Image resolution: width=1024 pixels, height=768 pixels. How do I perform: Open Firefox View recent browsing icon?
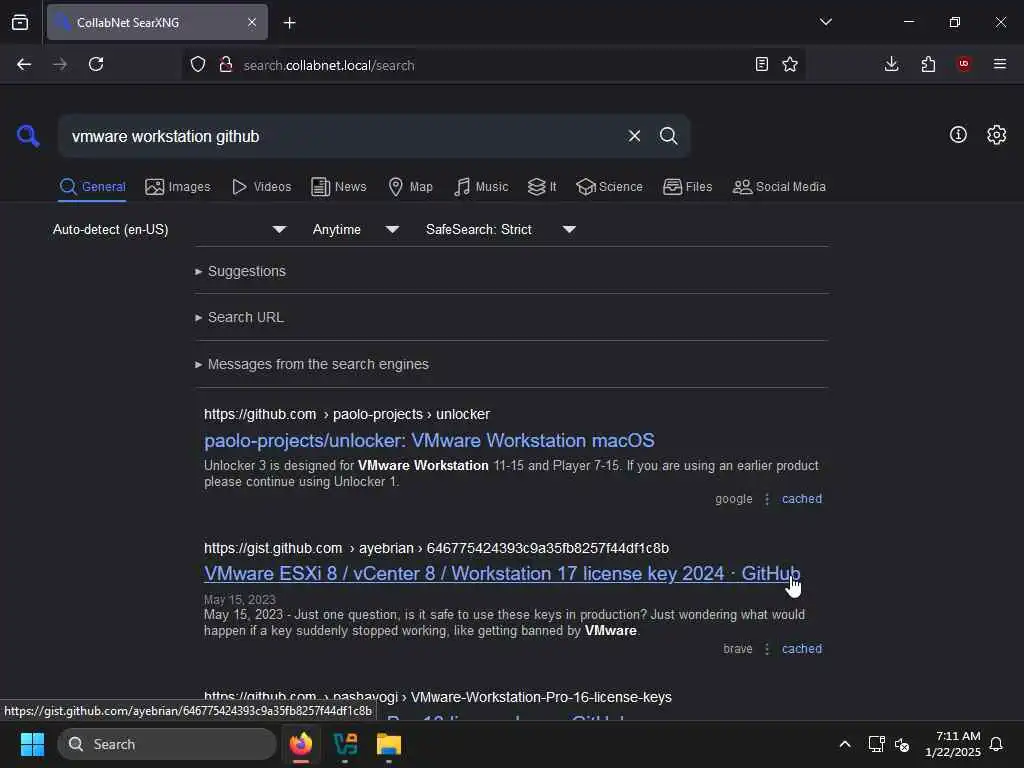tap(20, 22)
